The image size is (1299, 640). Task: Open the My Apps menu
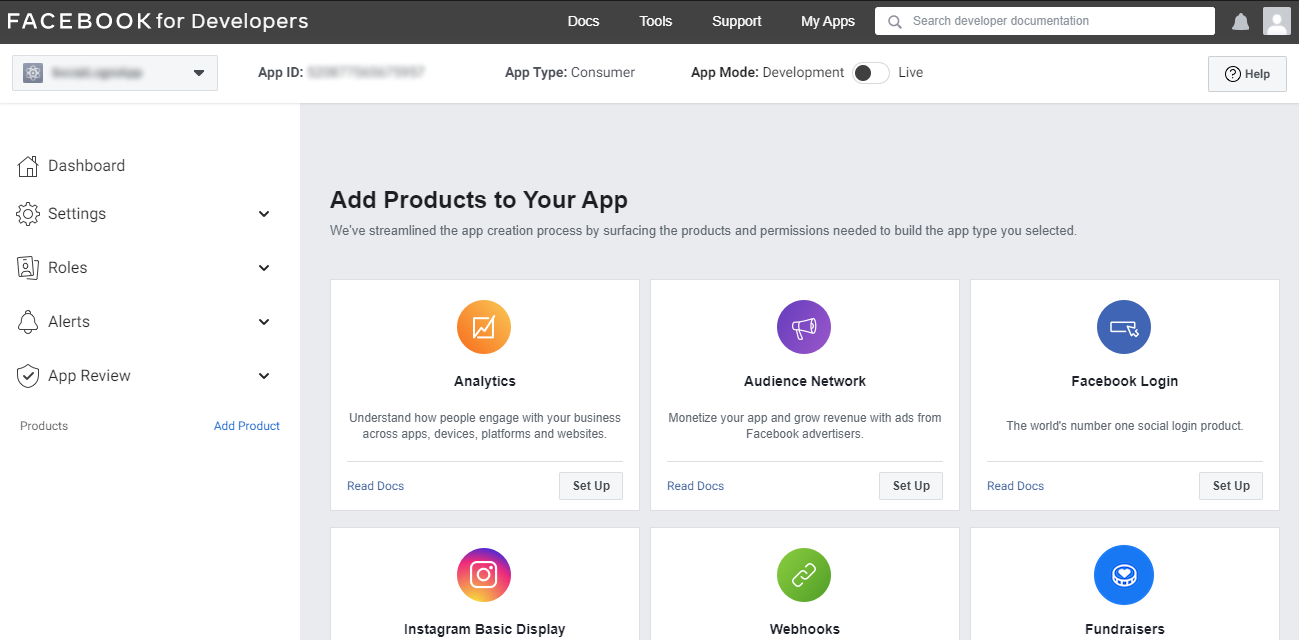[x=828, y=21]
